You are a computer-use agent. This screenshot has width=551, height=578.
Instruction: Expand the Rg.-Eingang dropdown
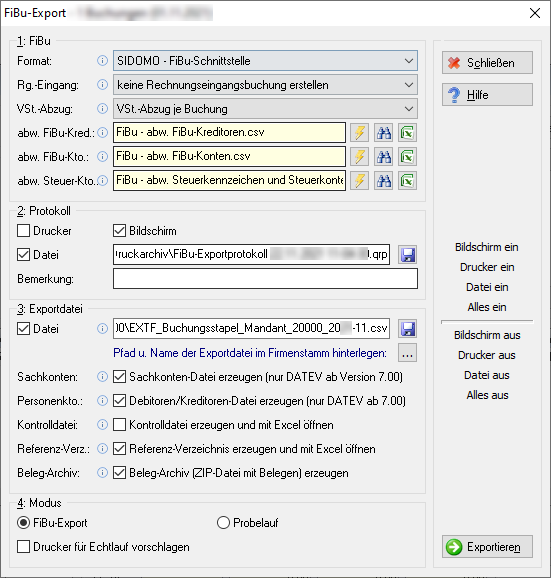tap(265, 85)
